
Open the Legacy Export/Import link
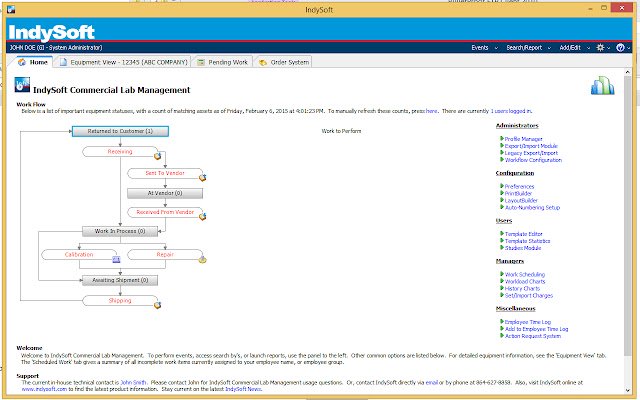[531, 153]
